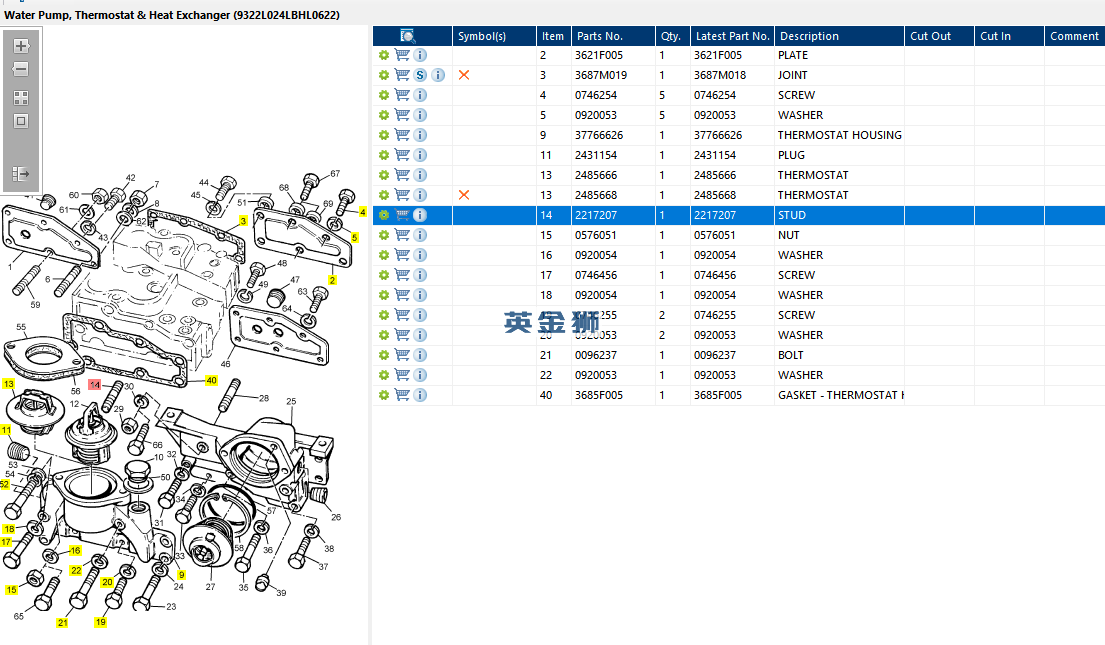Click the single-square fit view icon
1105x645 pixels.
(21, 121)
